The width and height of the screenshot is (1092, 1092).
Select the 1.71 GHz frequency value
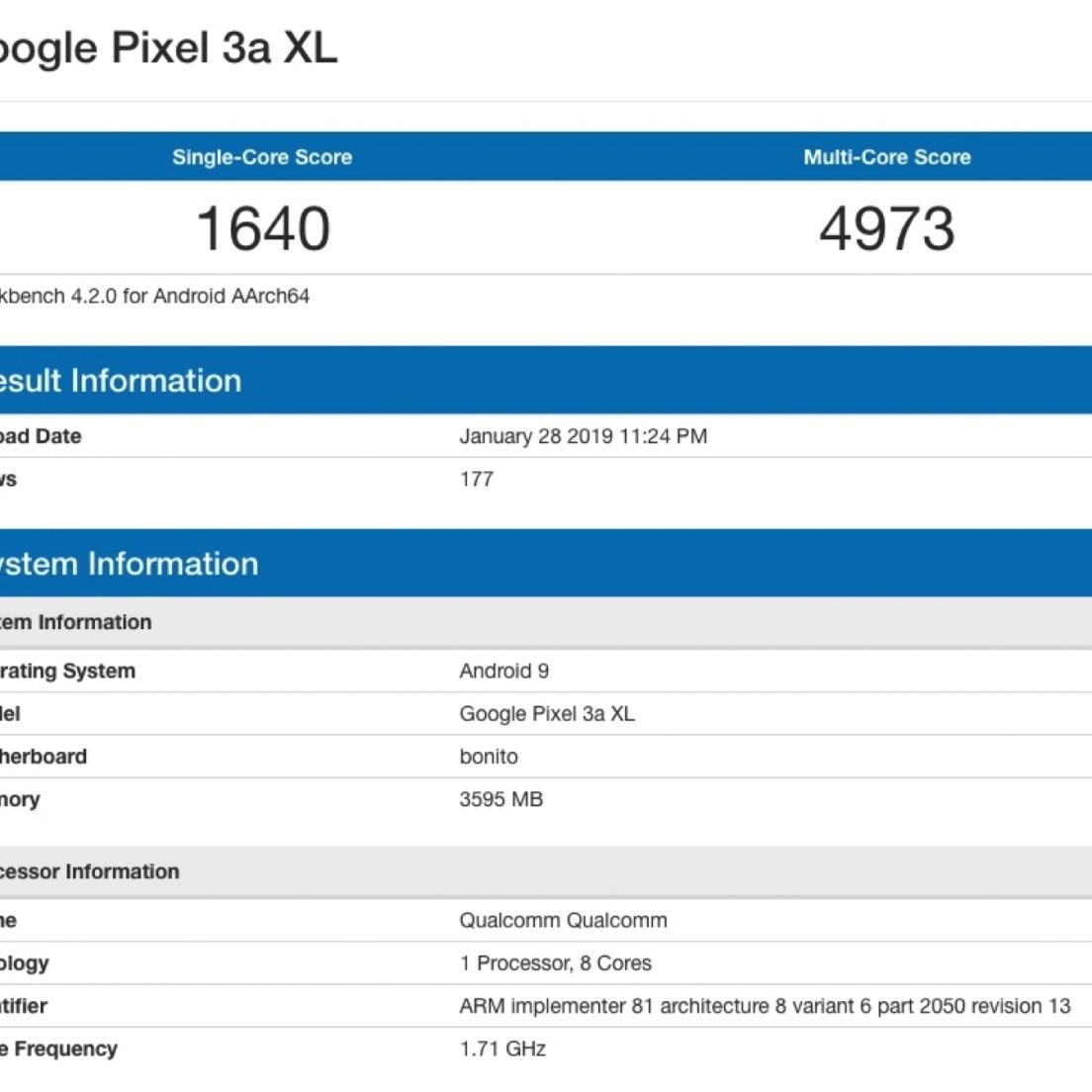click(x=501, y=1048)
